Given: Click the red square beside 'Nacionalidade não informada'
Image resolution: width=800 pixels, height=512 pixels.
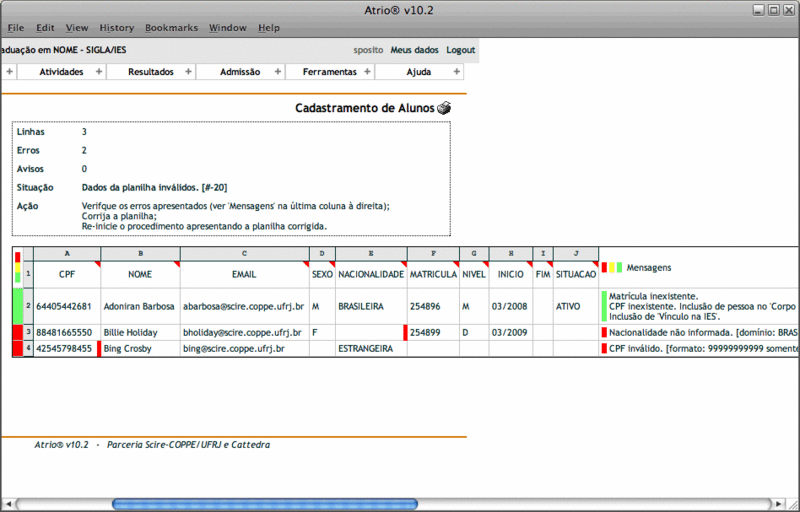Looking at the screenshot, I should (x=604, y=332).
